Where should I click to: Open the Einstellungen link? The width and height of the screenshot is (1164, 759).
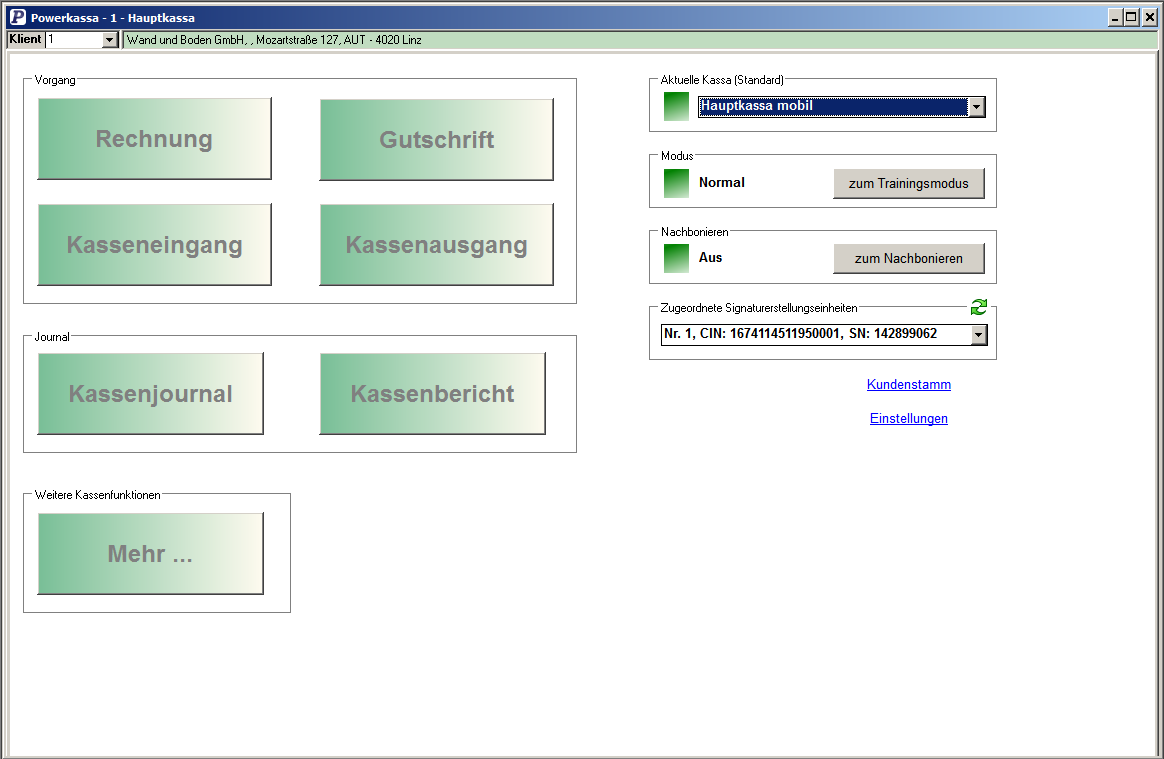pyautogui.click(x=908, y=419)
